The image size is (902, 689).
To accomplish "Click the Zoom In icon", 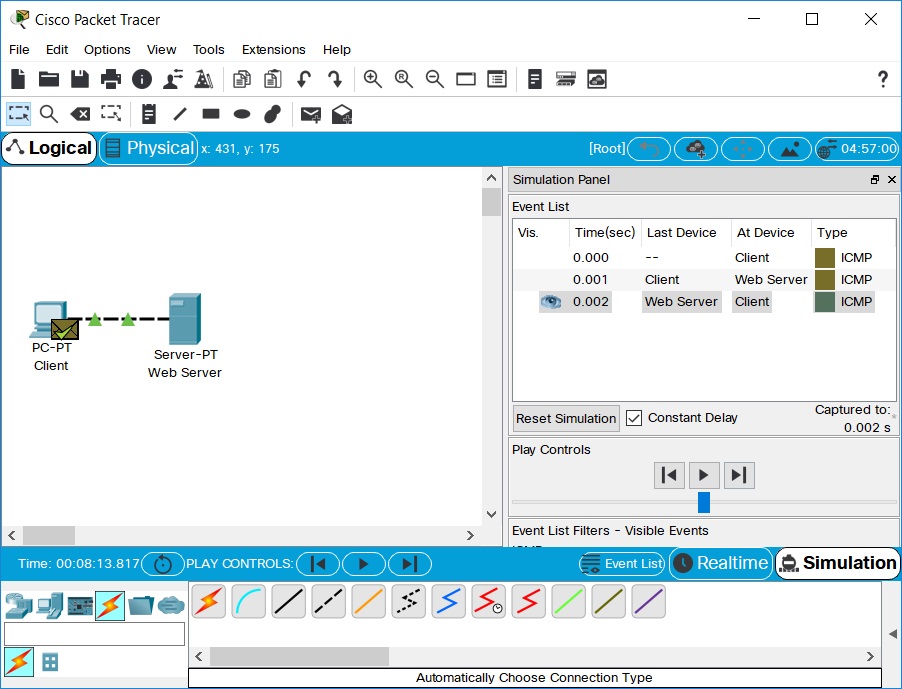I will 372,79.
